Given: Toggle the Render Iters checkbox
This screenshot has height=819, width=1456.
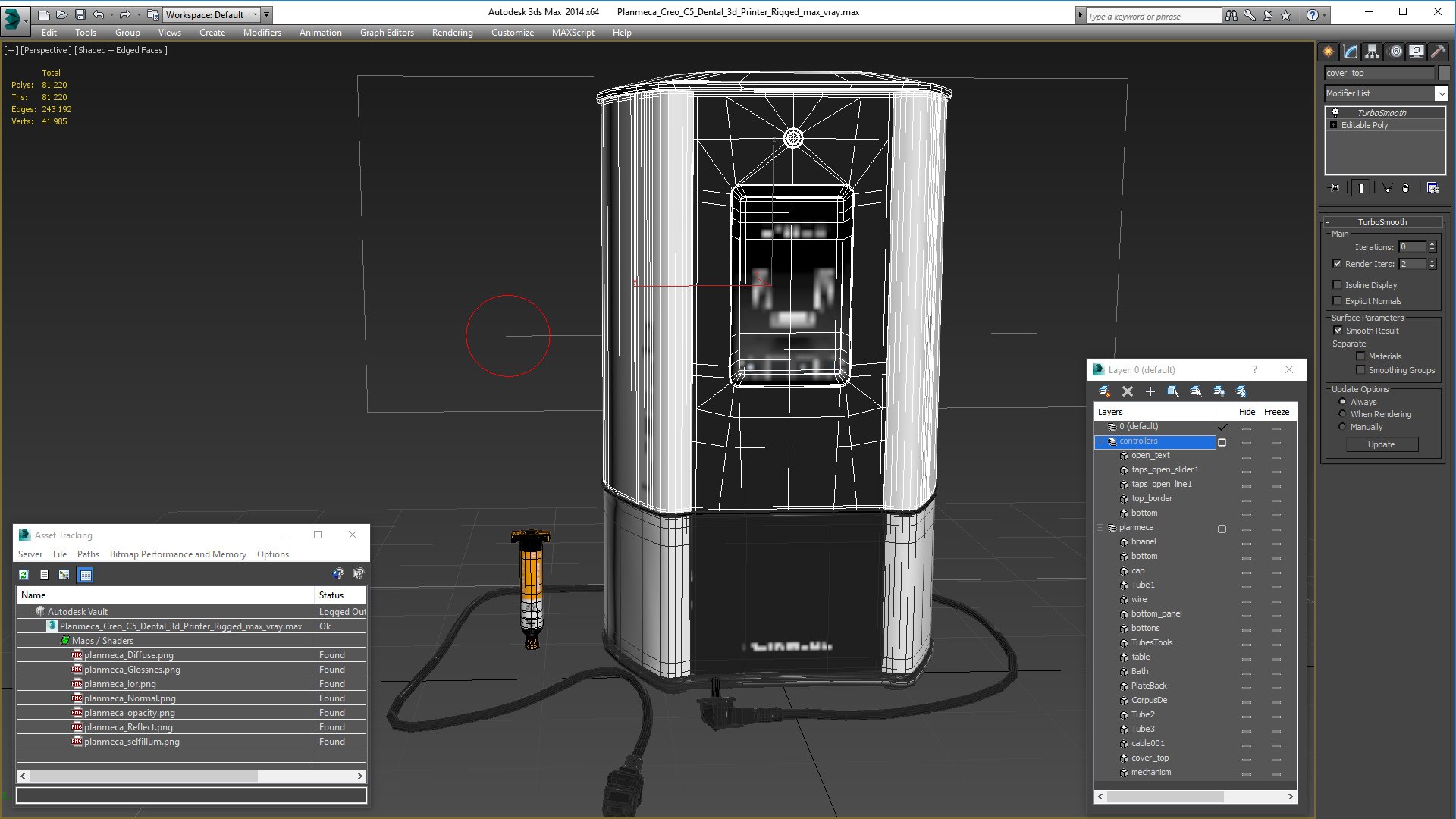Looking at the screenshot, I should [x=1338, y=264].
